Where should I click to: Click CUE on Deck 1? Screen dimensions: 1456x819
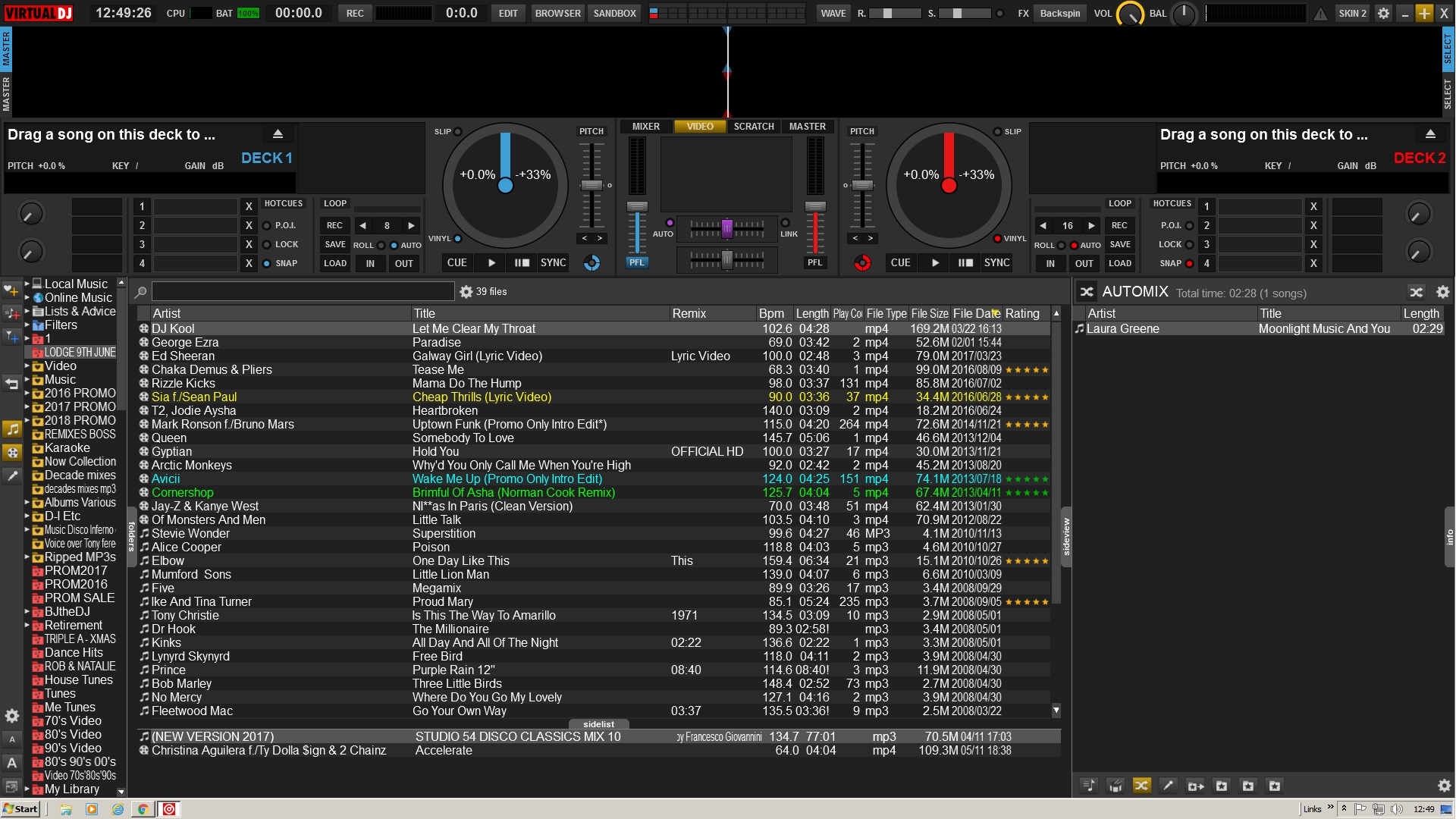(x=457, y=263)
